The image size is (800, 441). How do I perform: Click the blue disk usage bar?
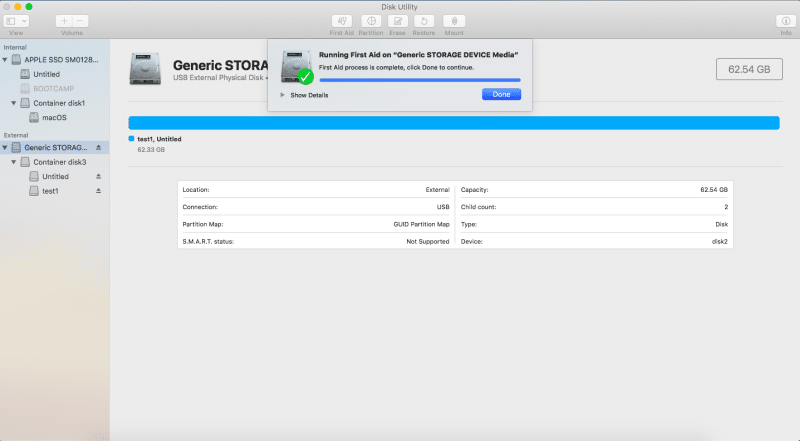[454, 122]
